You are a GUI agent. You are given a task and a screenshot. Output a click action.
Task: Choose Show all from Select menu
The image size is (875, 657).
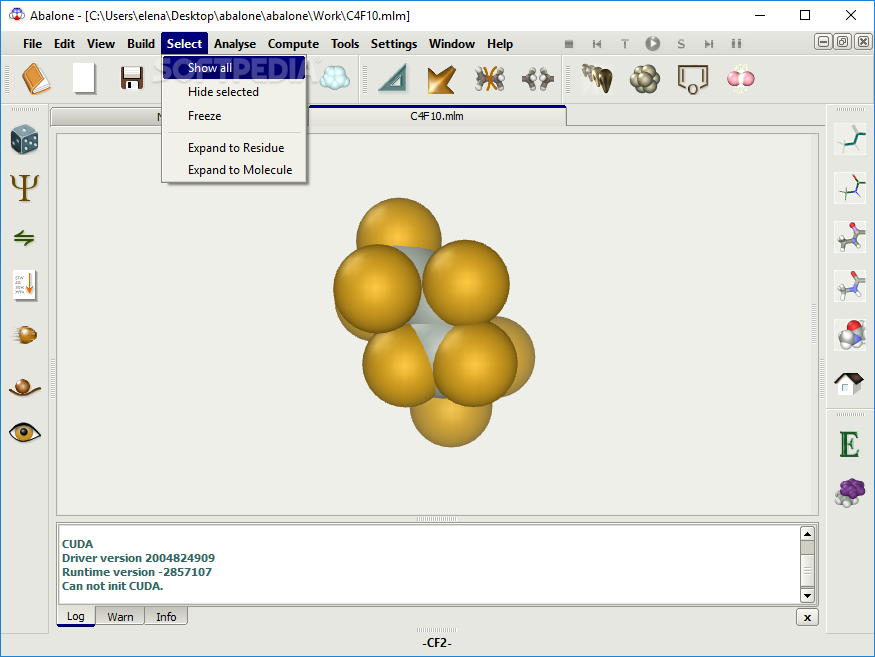coord(234,68)
